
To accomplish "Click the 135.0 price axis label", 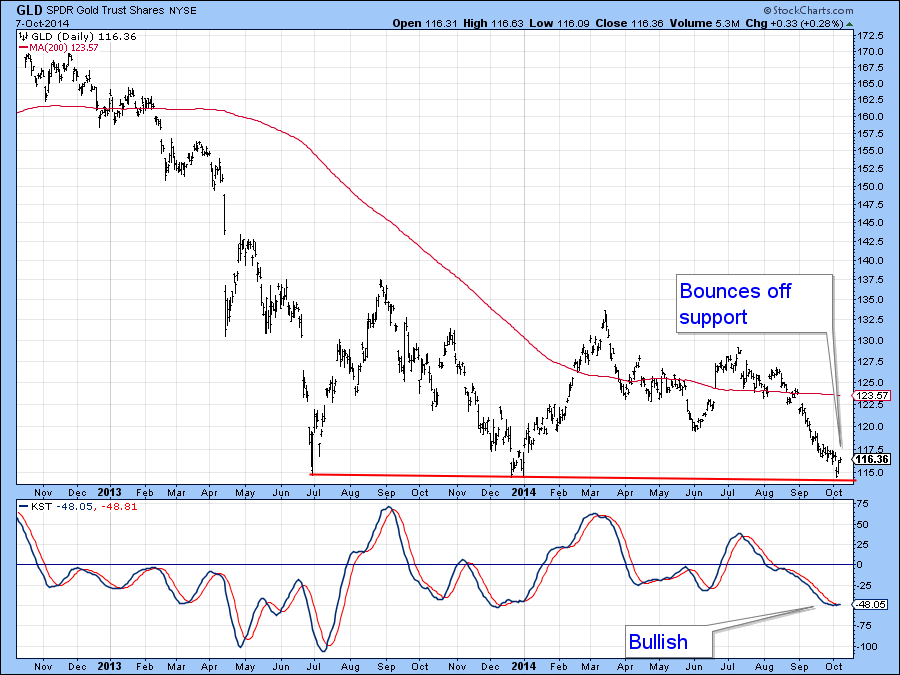I will pyautogui.click(x=871, y=300).
